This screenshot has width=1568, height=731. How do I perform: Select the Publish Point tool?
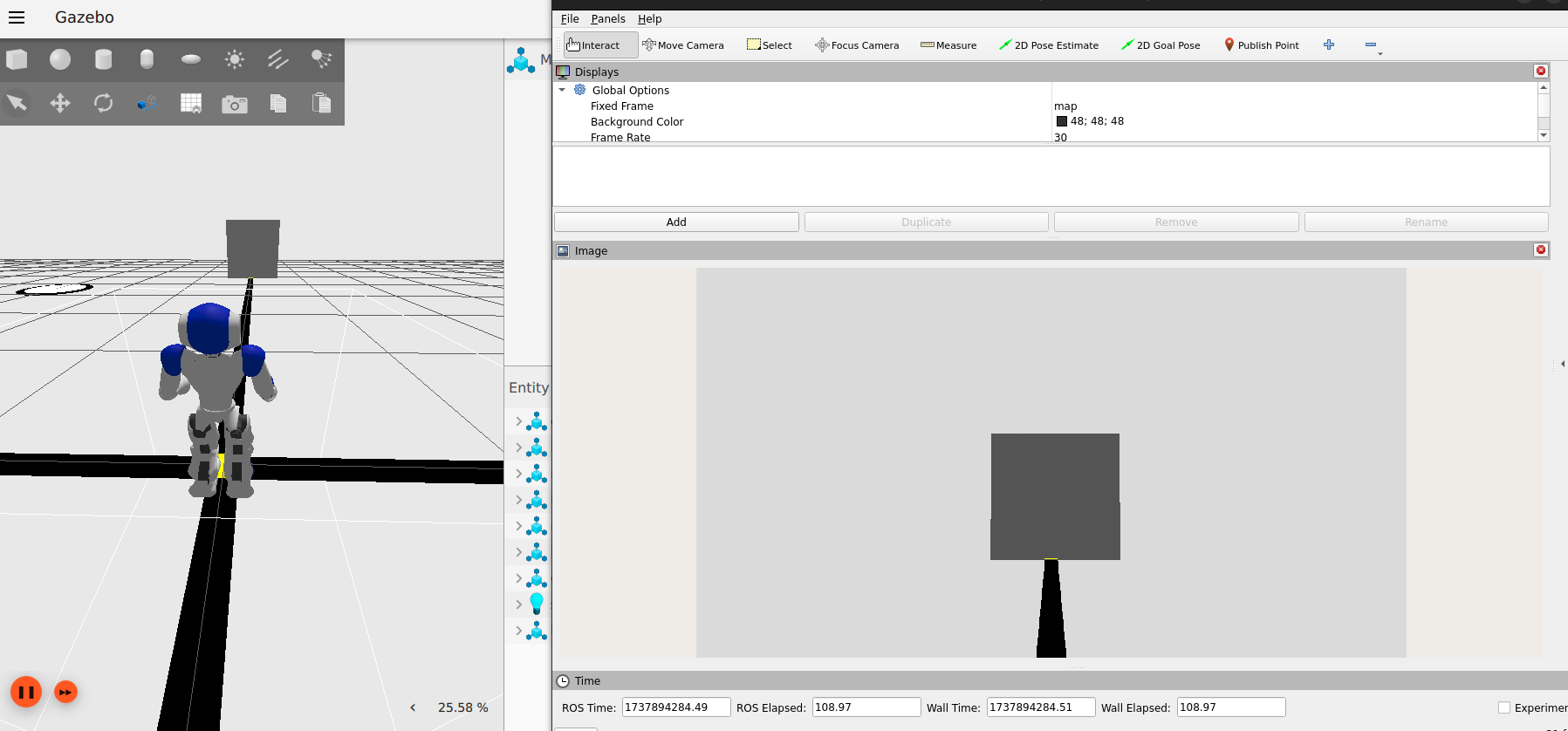1261,45
